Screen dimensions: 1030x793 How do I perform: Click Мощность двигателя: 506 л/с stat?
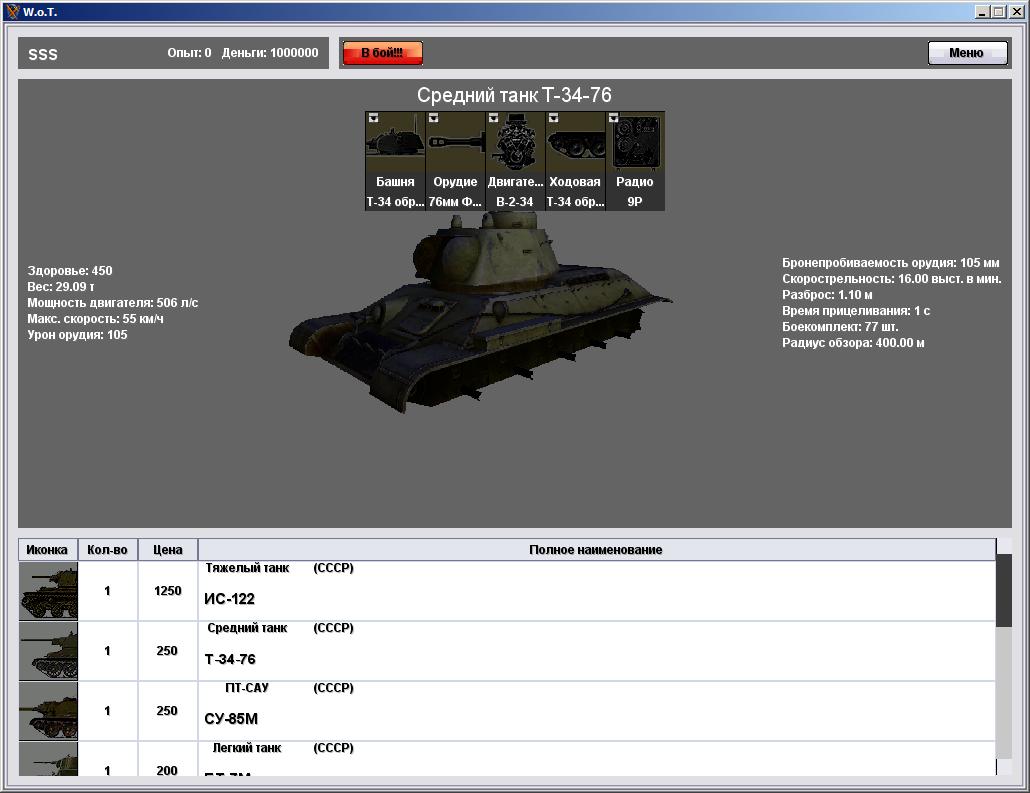[112, 303]
